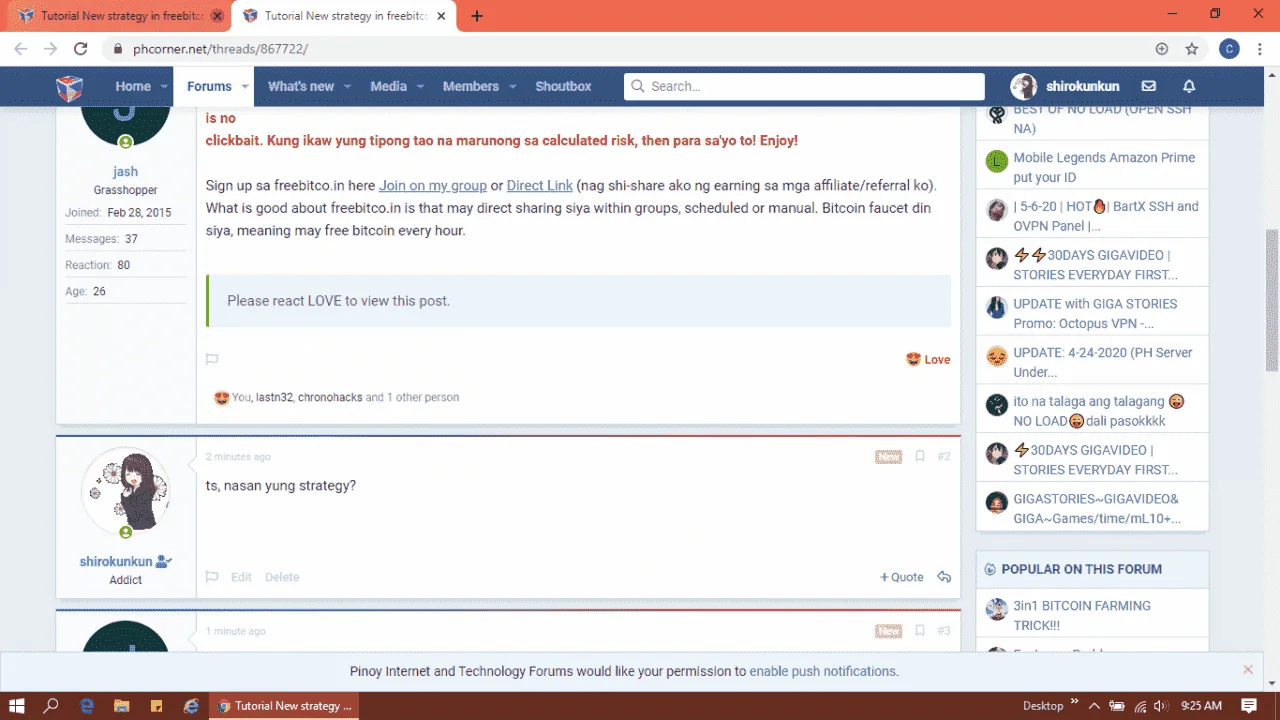The image size is (1280, 720).
Task: Click the taskbar clock 9:25 AM
Action: point(1201,706)
